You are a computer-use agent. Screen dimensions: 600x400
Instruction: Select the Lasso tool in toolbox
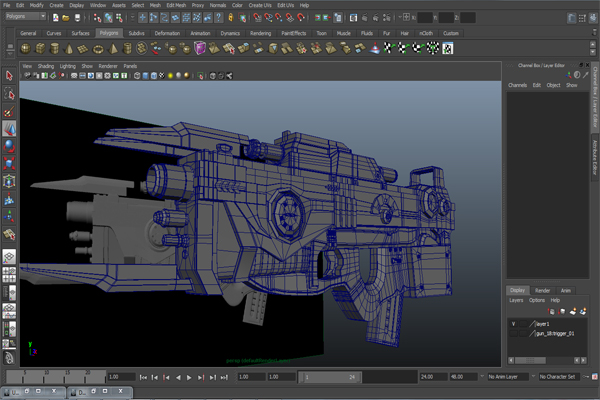[x=9, y=93]
